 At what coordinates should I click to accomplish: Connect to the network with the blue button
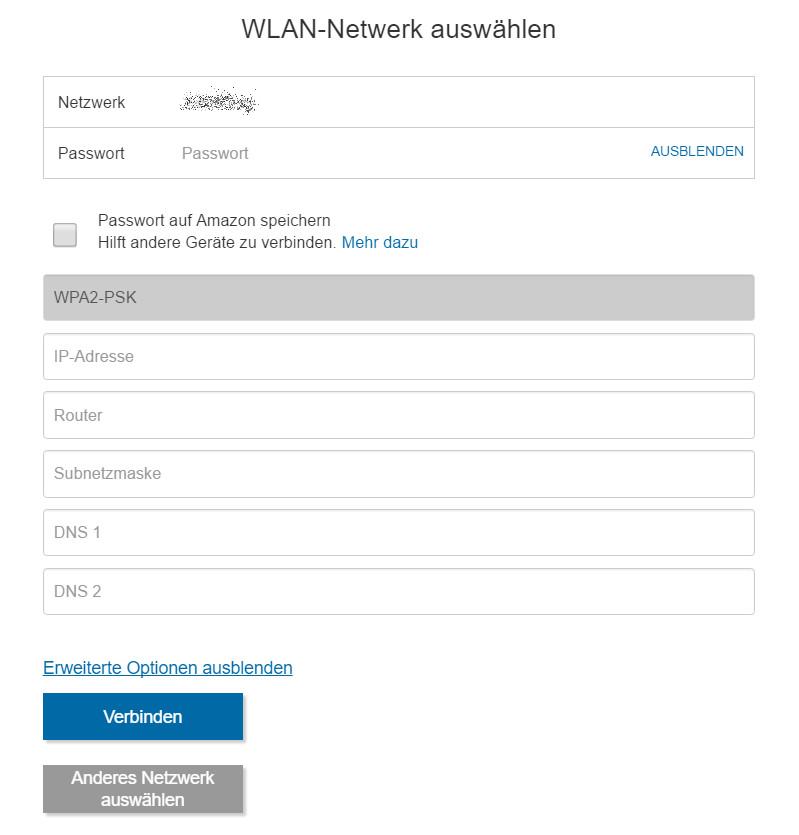point(143,717)
